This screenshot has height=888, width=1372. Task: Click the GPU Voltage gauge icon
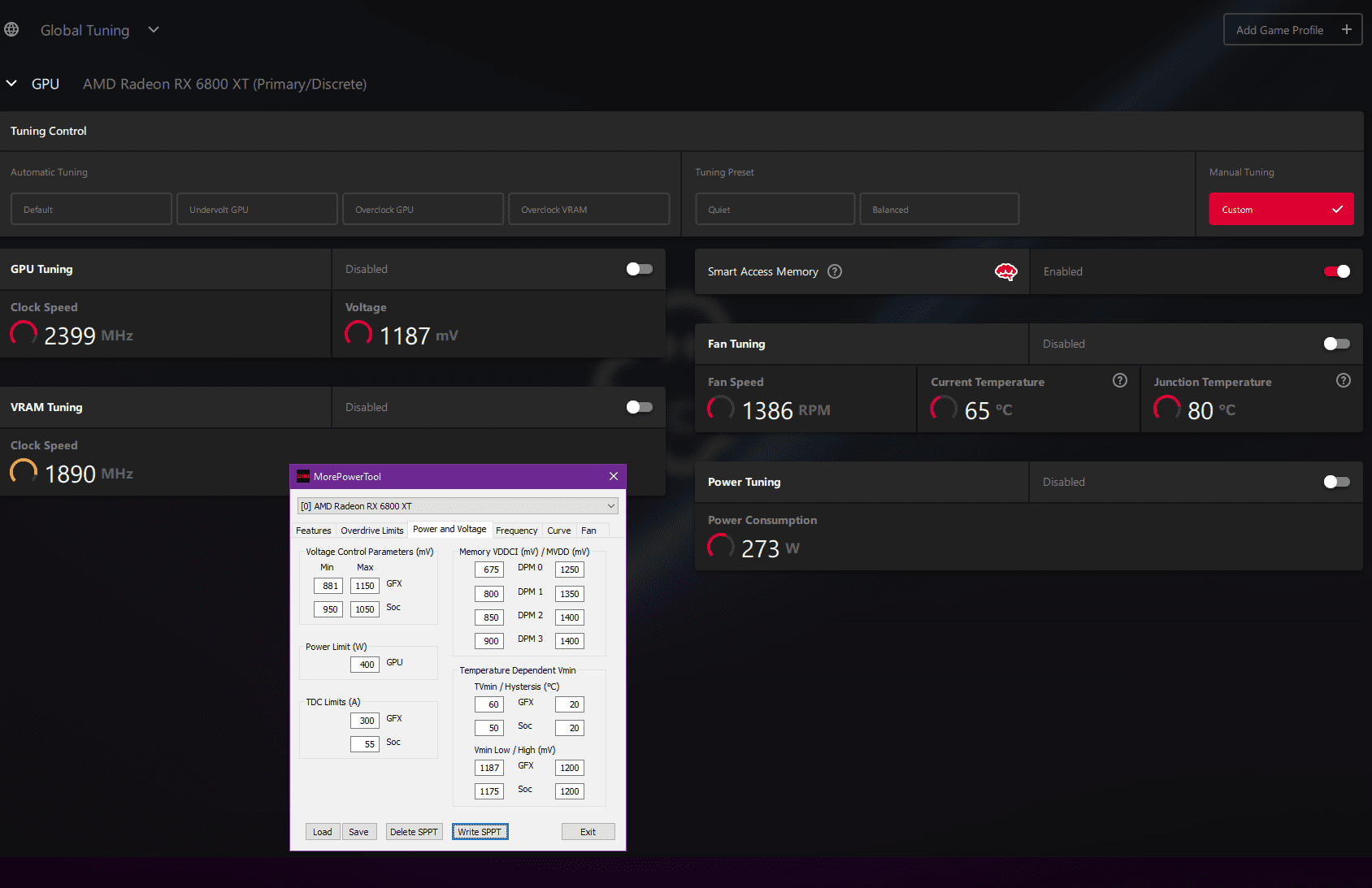(358, 334)
